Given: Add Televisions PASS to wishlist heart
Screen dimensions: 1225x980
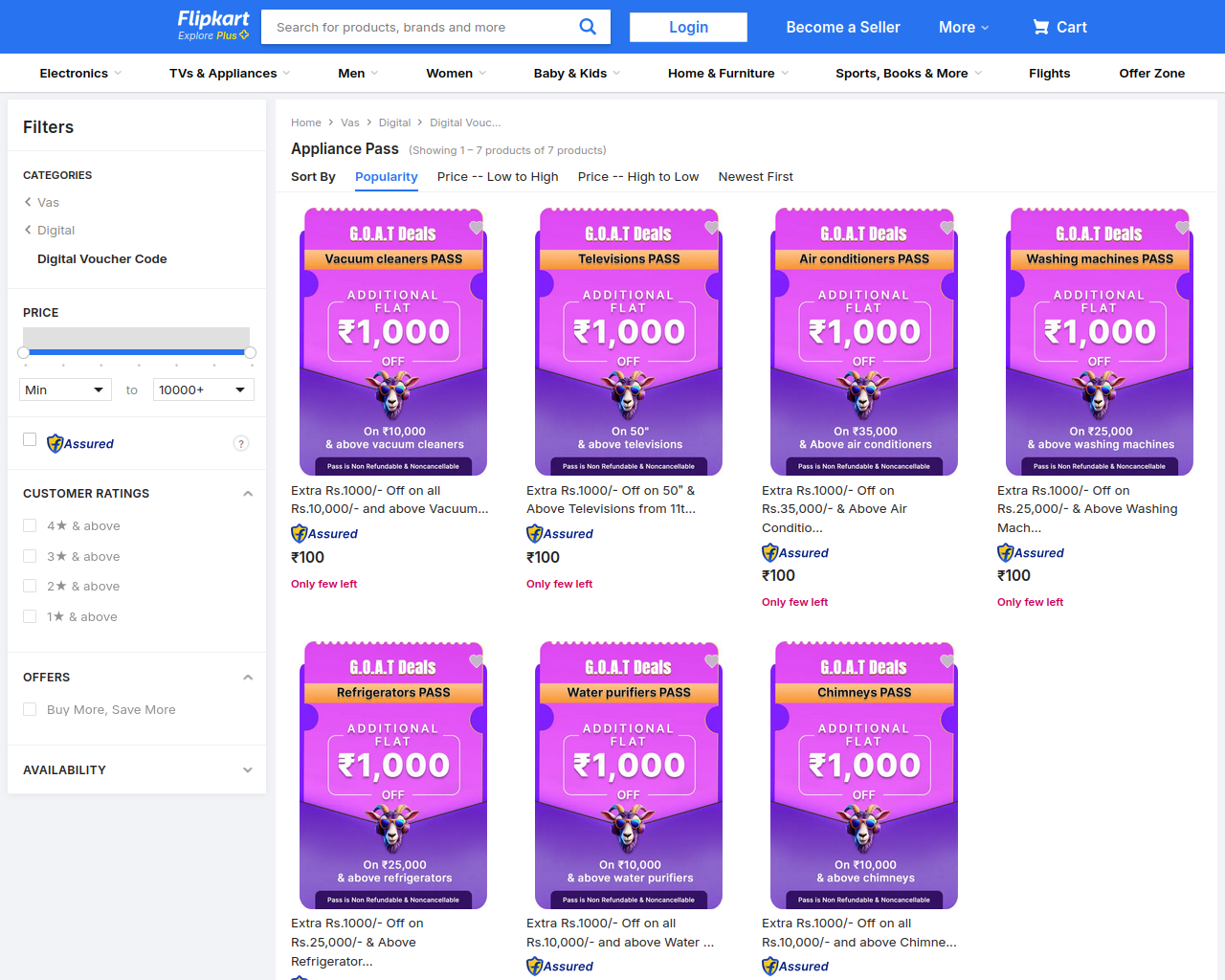Looking at the screenshot, I should (x=711, y=228).
